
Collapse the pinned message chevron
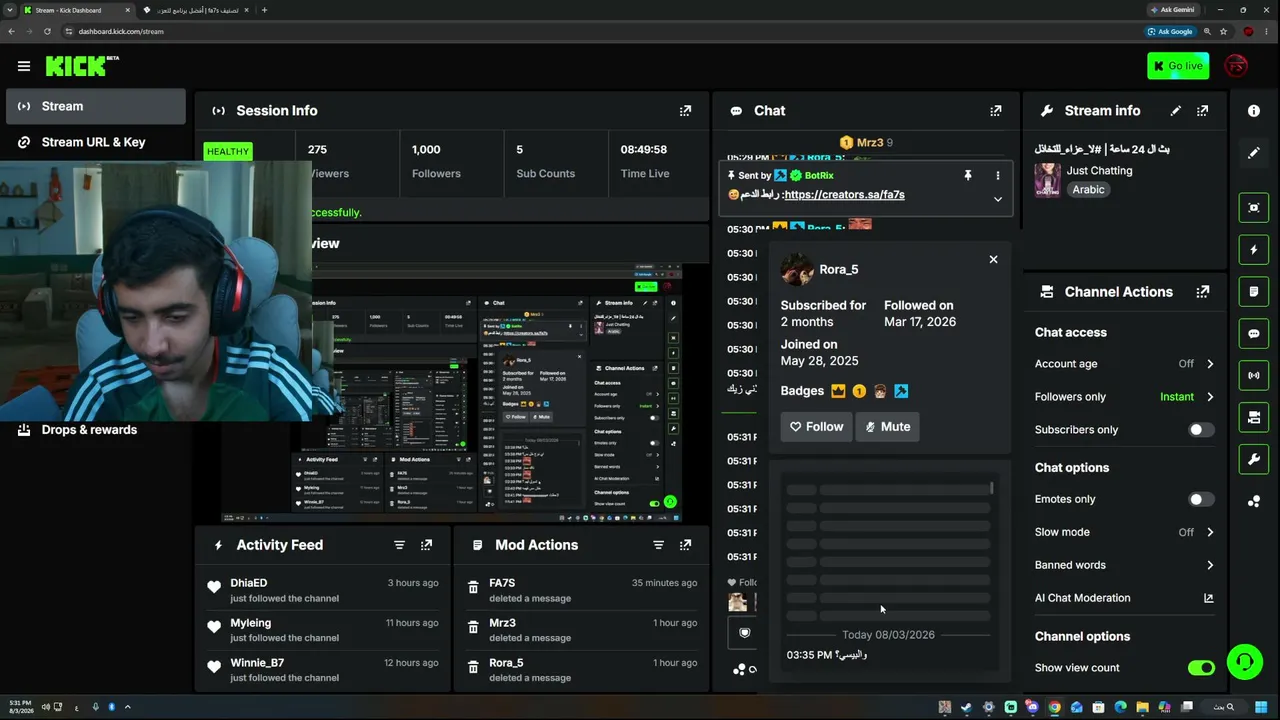coord(997,199)
